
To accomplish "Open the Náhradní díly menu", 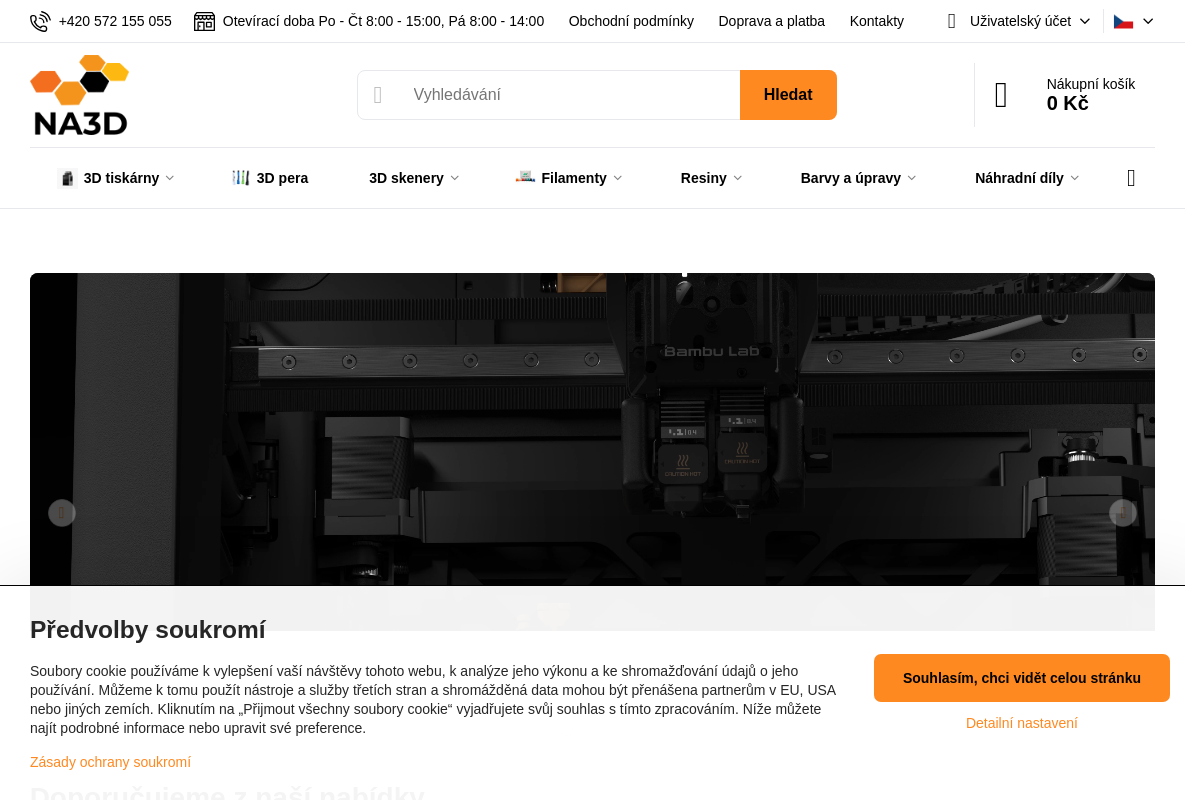I will 1019,178.
